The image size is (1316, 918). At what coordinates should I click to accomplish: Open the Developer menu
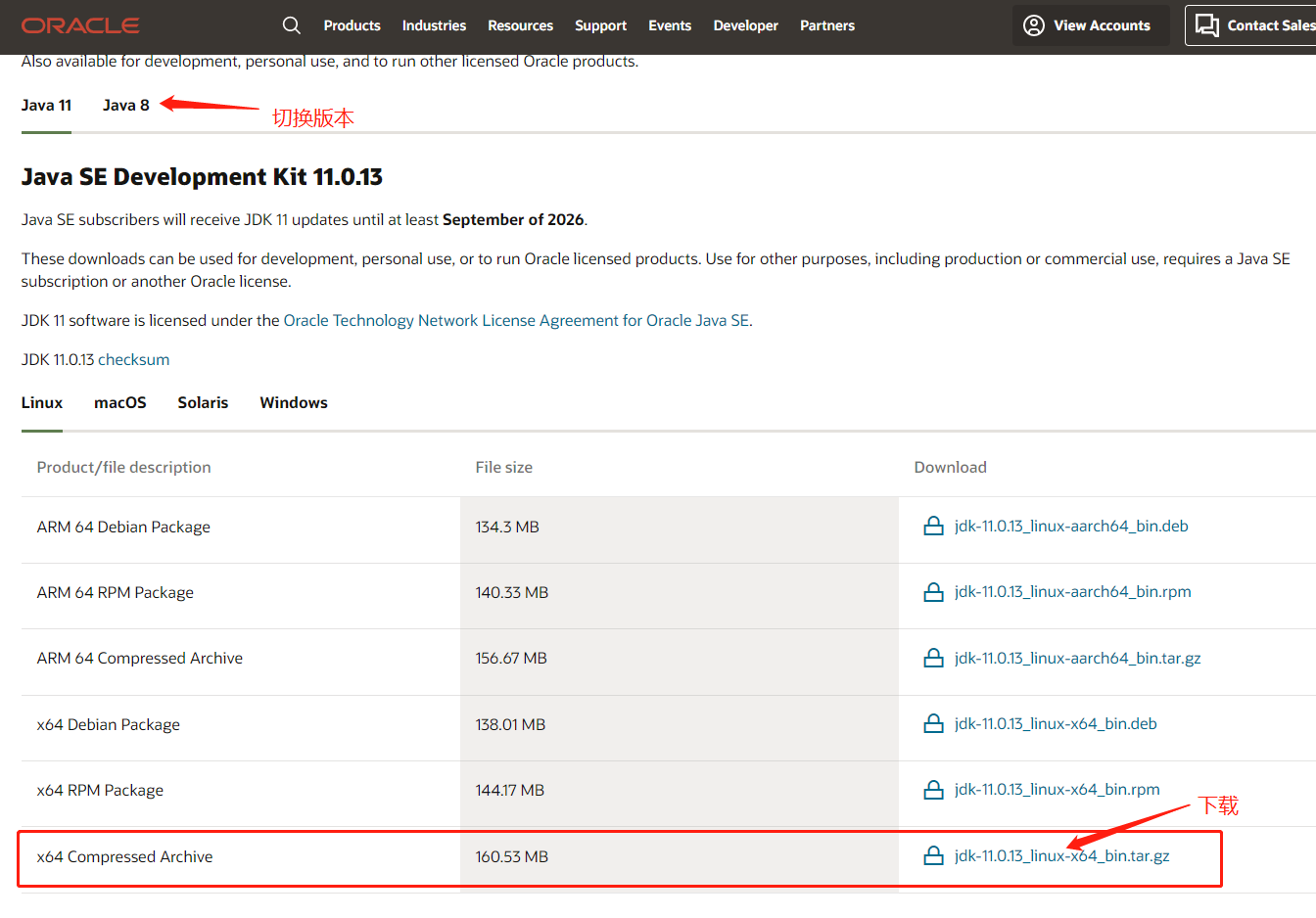(746, 25)
